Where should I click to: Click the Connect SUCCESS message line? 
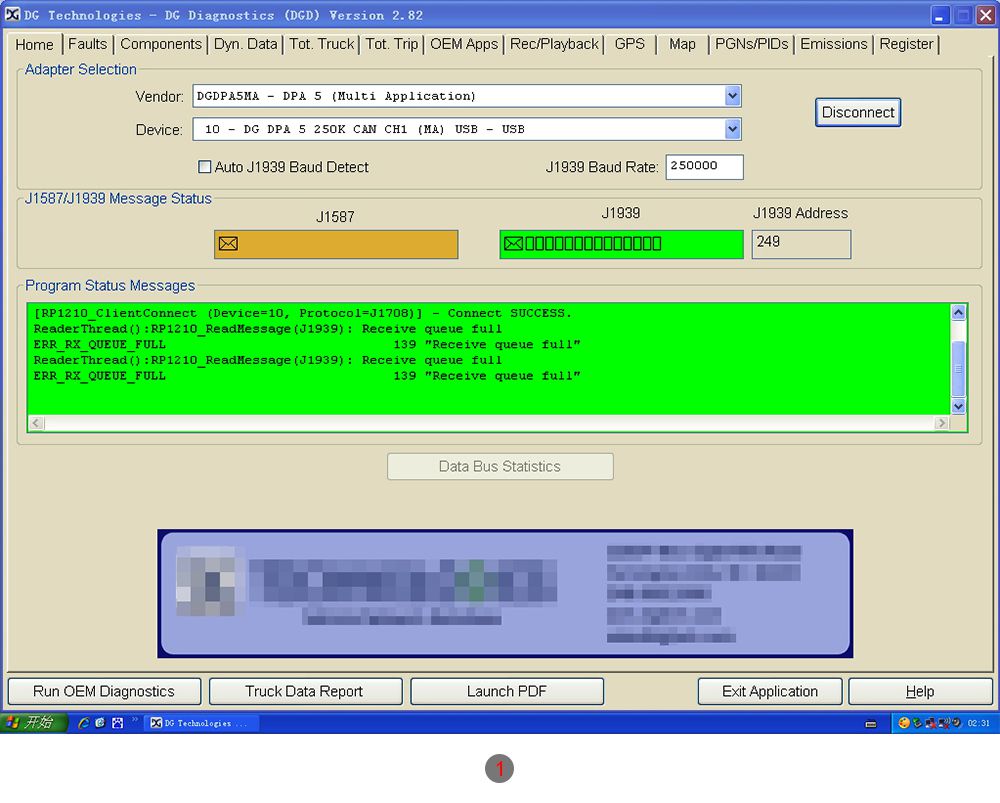[302, 313]
